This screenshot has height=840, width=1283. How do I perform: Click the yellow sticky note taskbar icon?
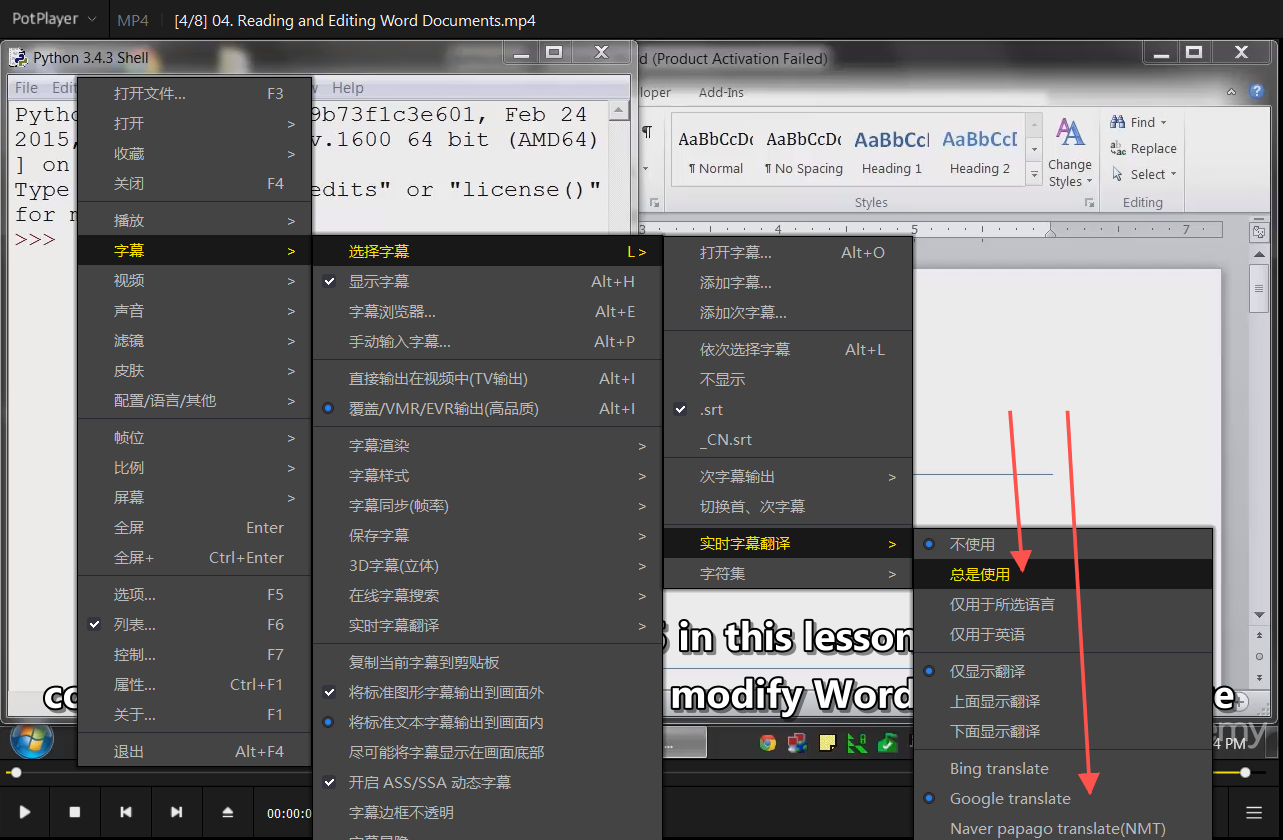click(828, 743)
